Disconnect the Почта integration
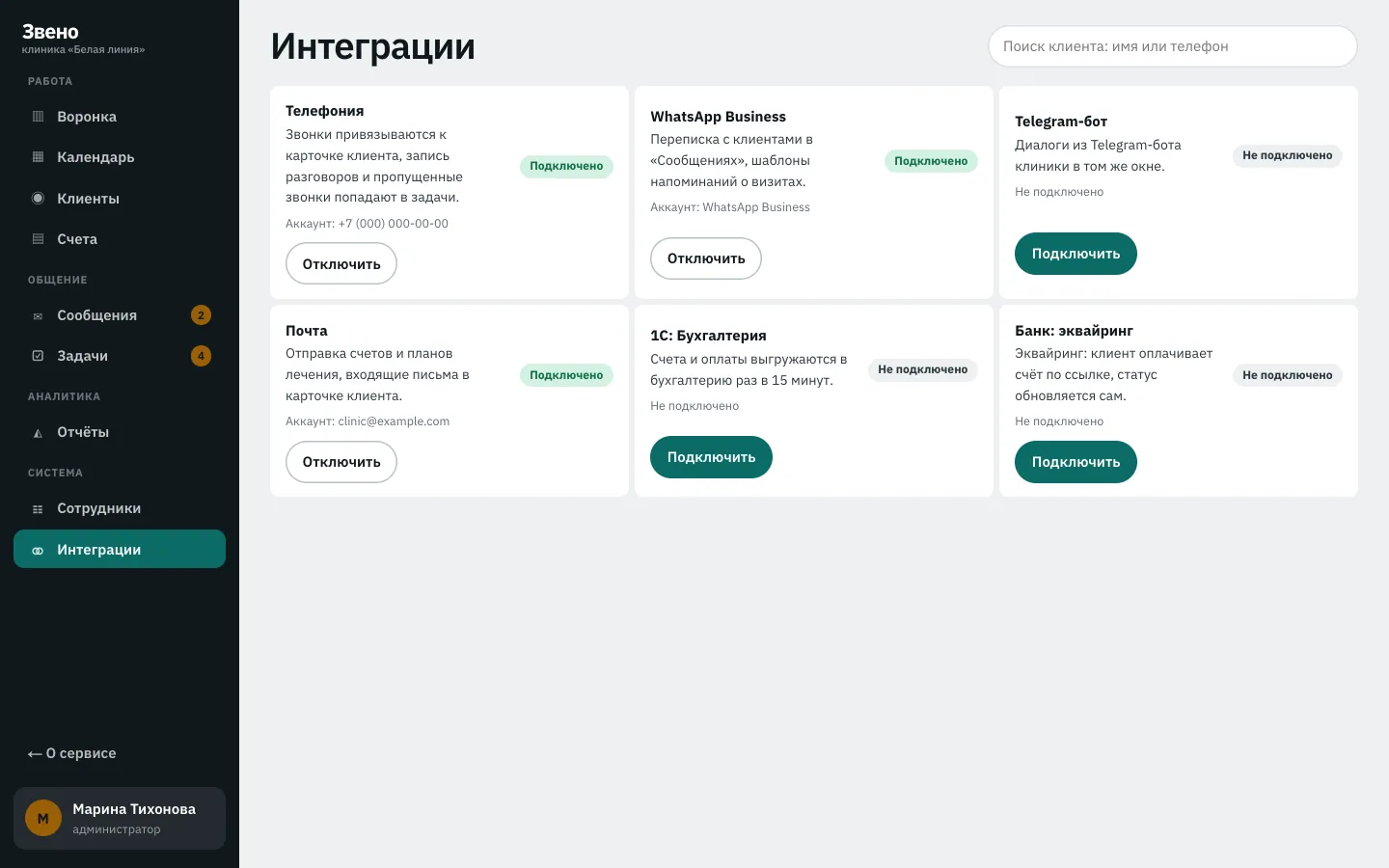Viewport: 1389px width, 868px height. click(341, 462)
